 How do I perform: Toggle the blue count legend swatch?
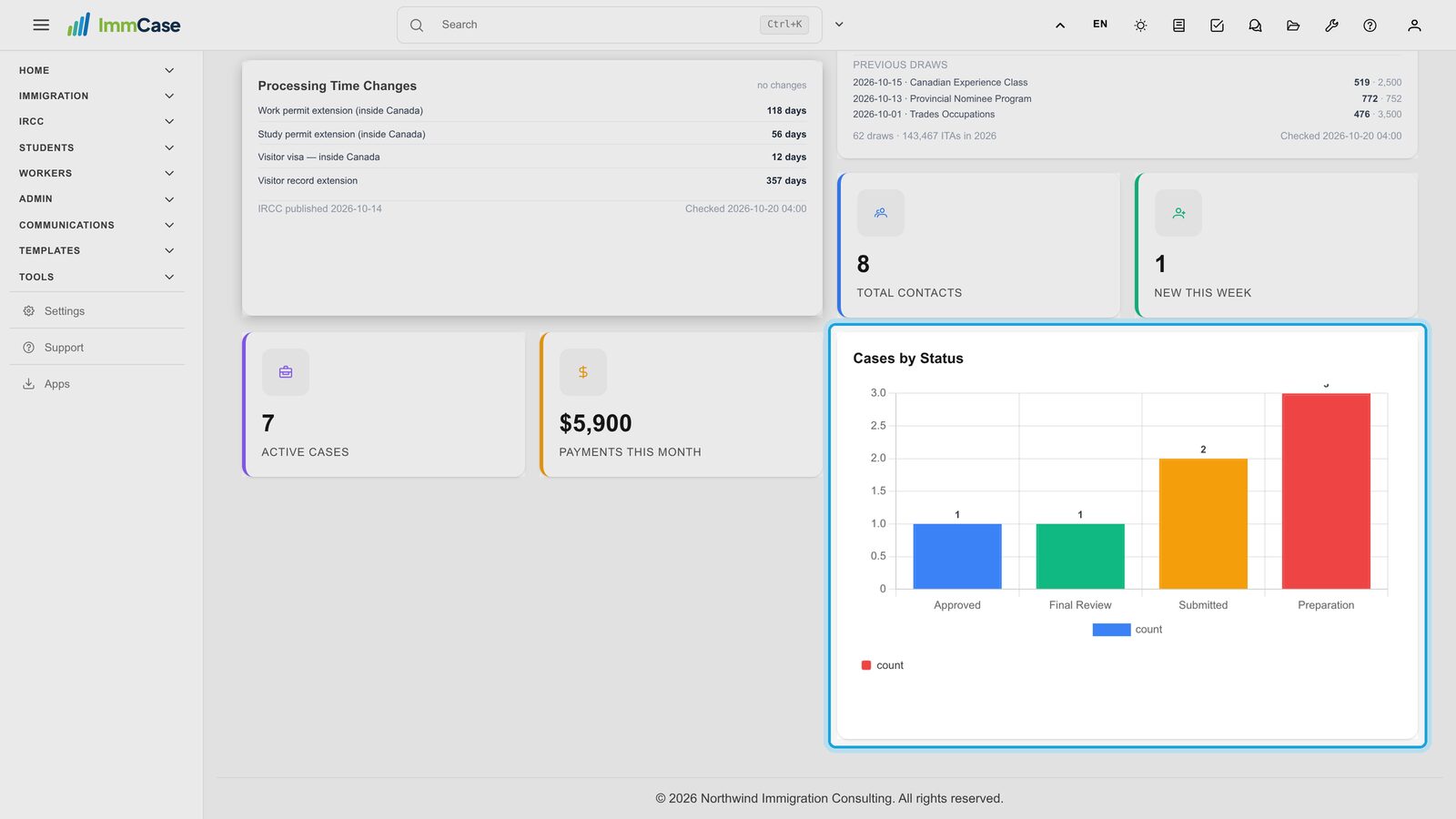click(x=1111, y=630)
